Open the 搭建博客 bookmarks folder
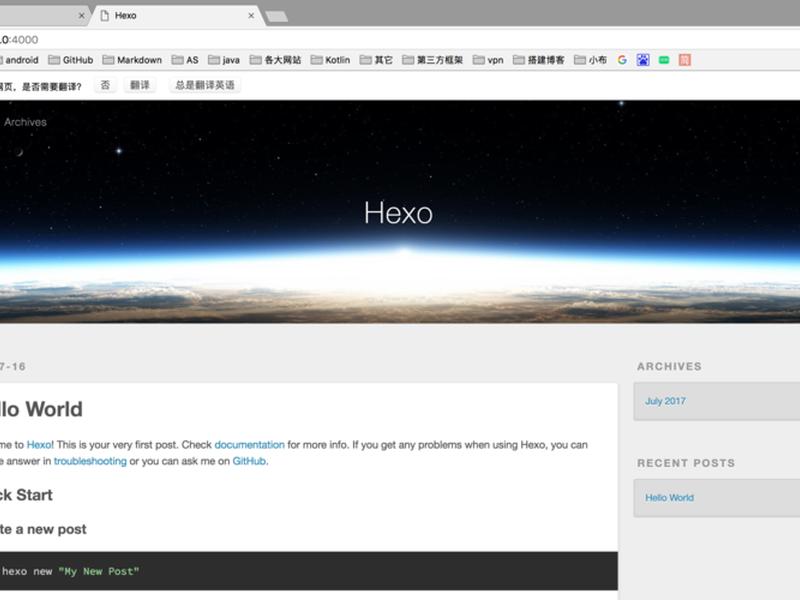800x600 pixels. [539, 60]
